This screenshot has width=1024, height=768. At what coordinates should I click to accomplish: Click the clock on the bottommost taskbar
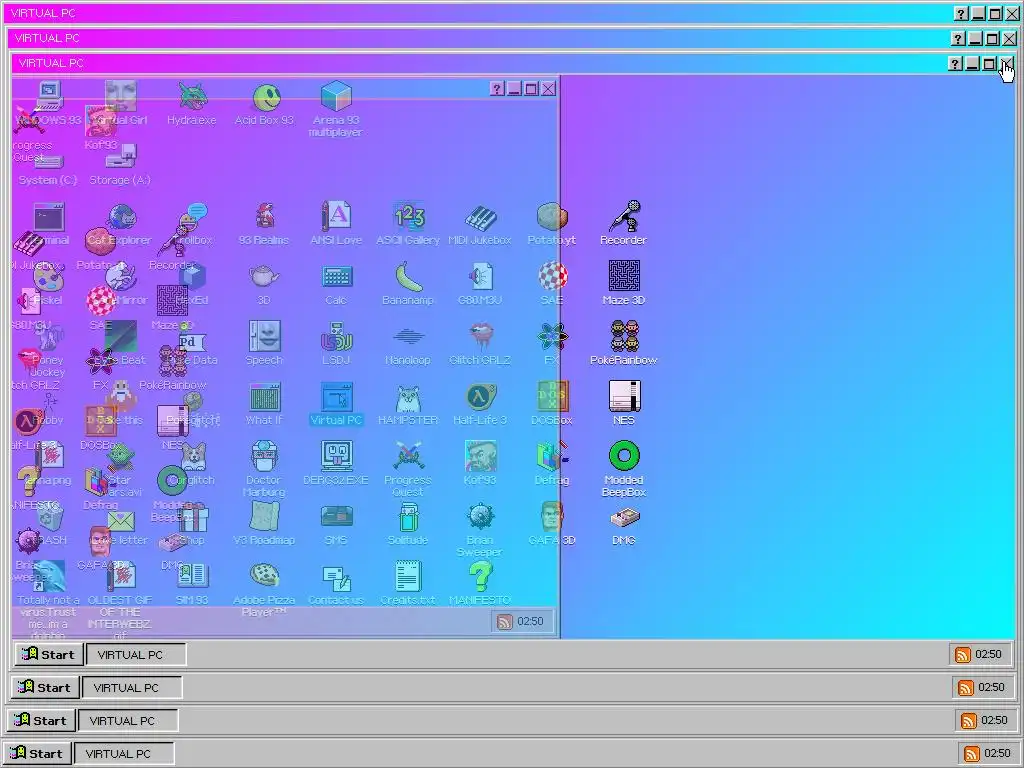[997, 754]
